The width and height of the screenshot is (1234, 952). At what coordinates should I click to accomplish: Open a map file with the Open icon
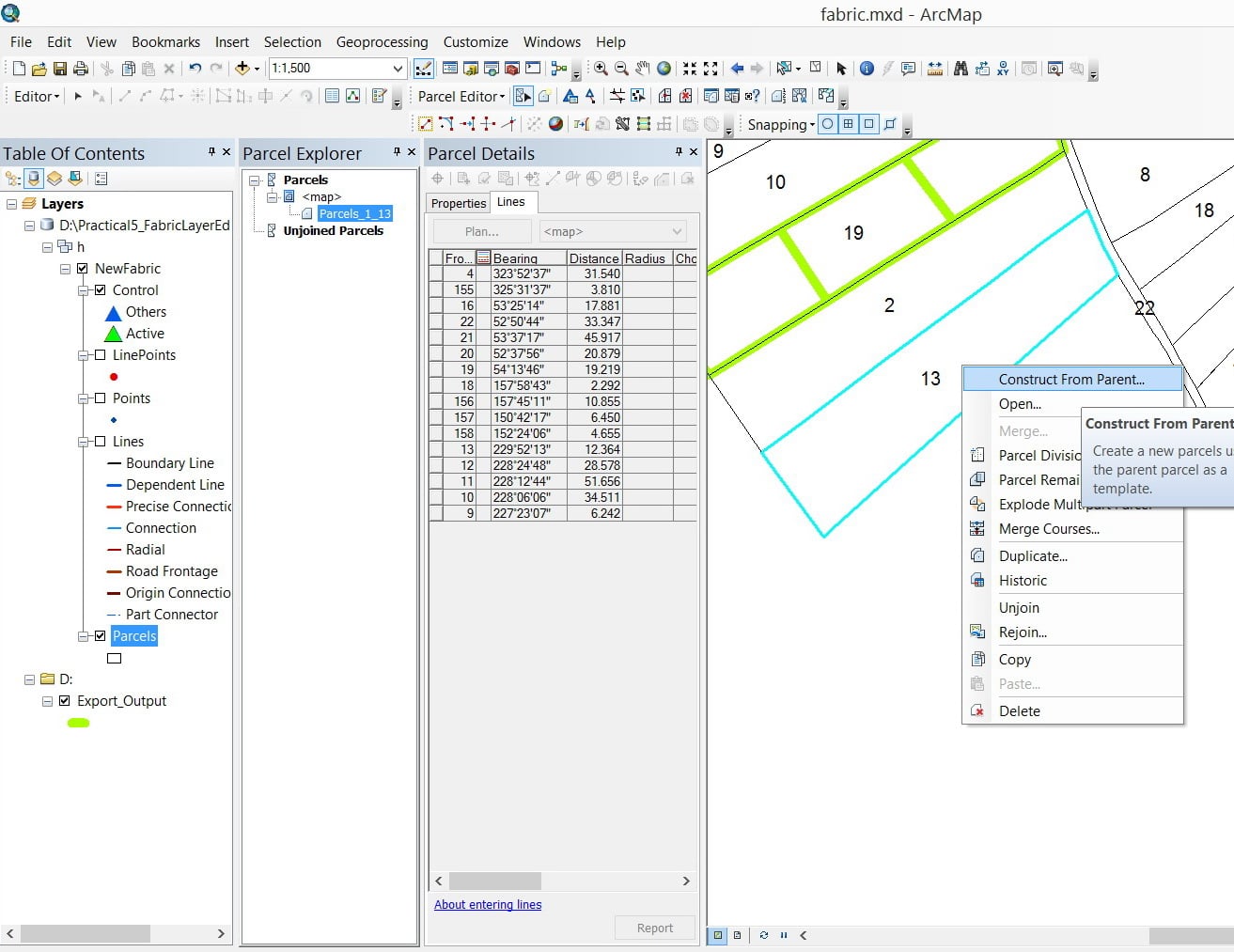coord(39,69)
